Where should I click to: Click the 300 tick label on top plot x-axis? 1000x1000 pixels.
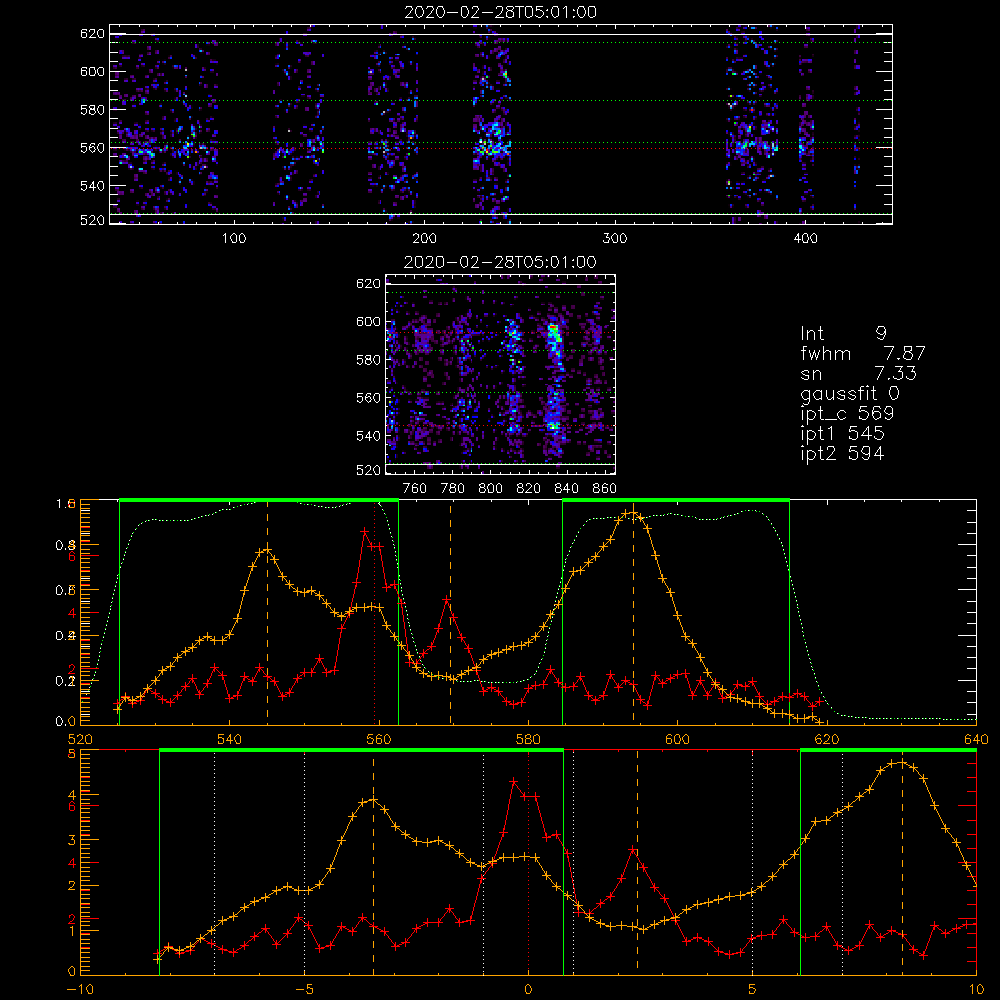click(x=615, y=239)
